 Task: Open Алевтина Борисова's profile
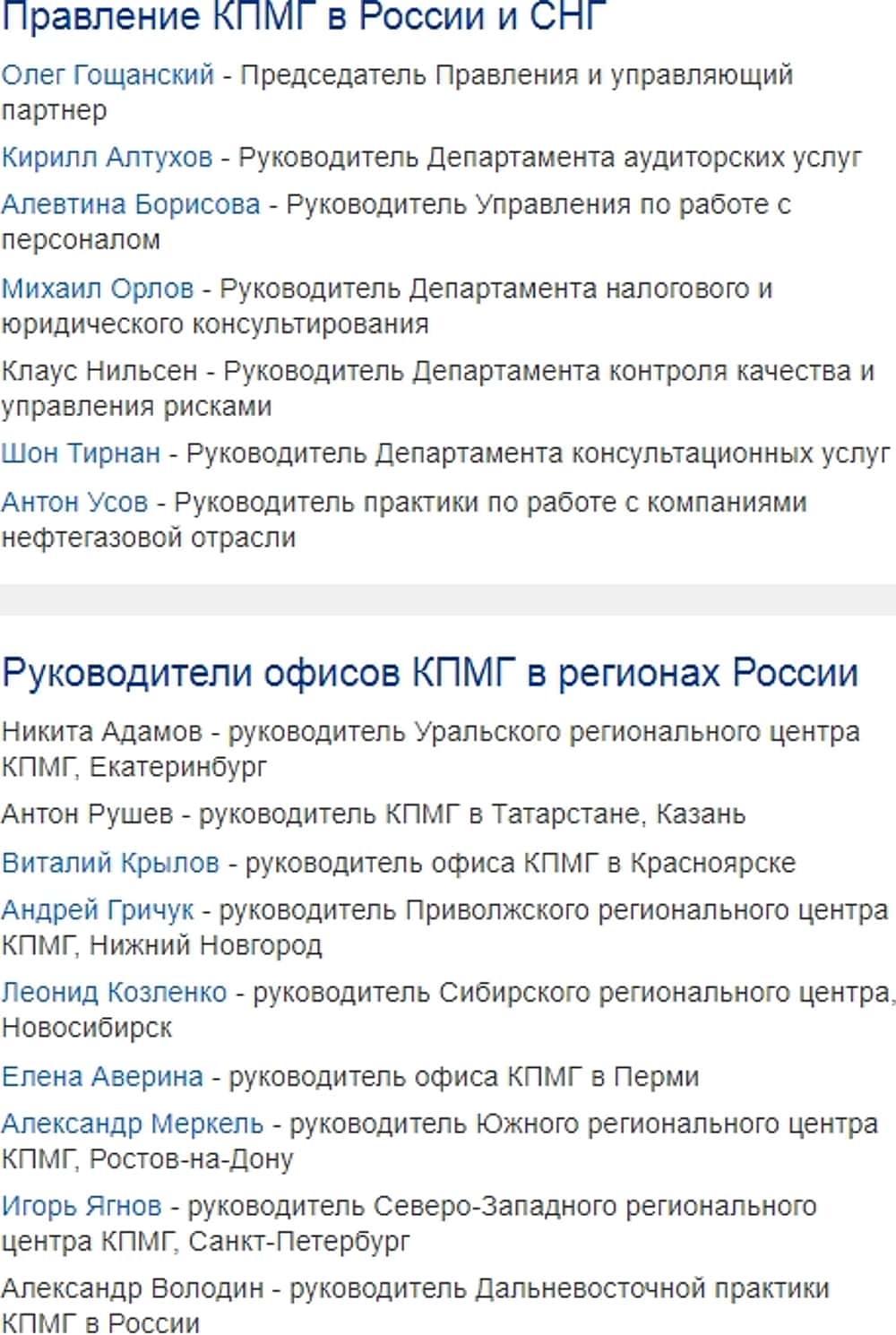coord(131,205)
